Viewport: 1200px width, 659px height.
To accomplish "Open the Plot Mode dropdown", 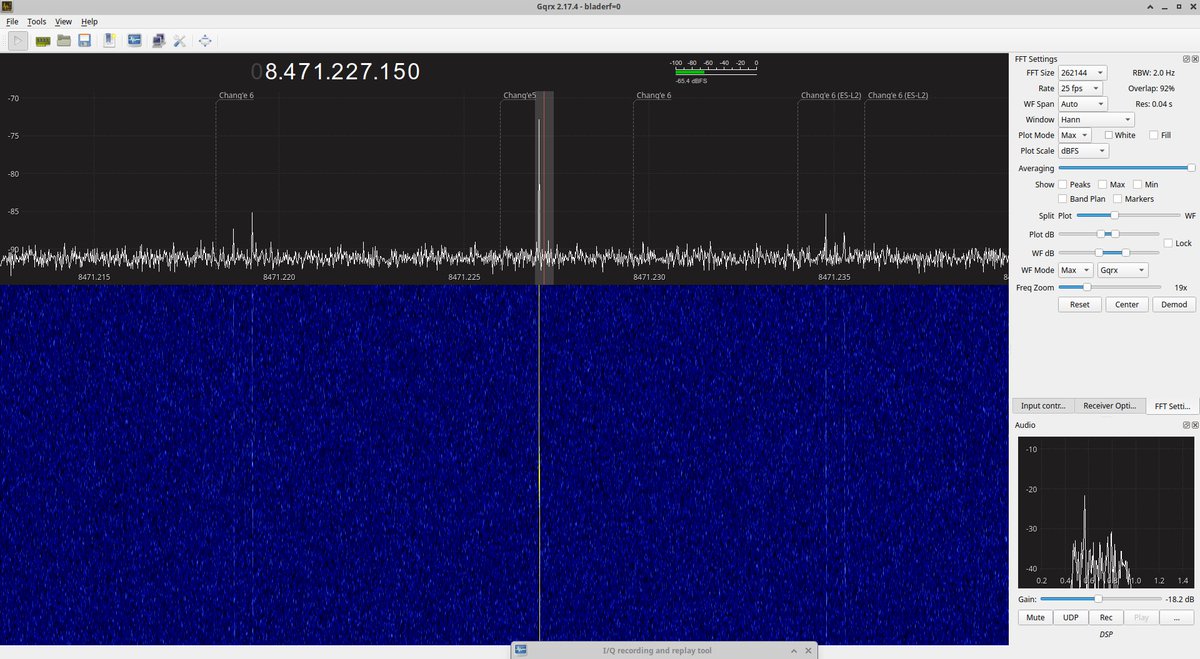I will 1075,135.
